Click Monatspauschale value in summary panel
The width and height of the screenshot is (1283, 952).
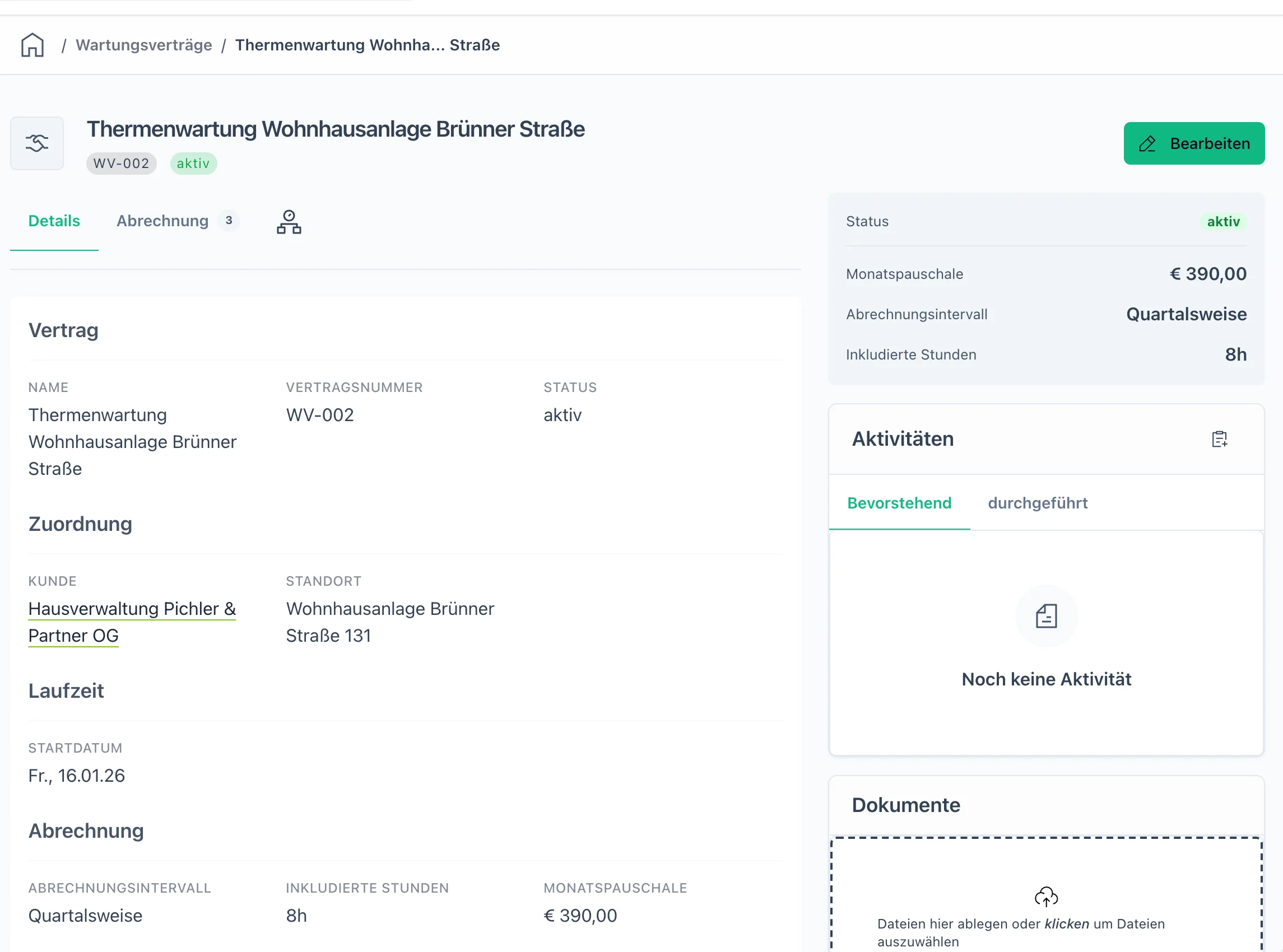point(1207,274)
